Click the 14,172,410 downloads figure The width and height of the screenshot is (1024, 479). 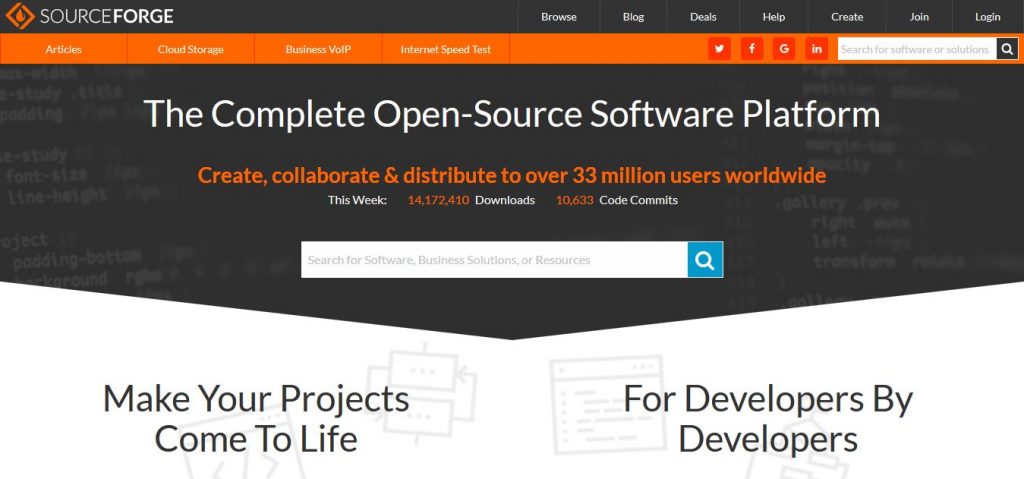point(438,200)
